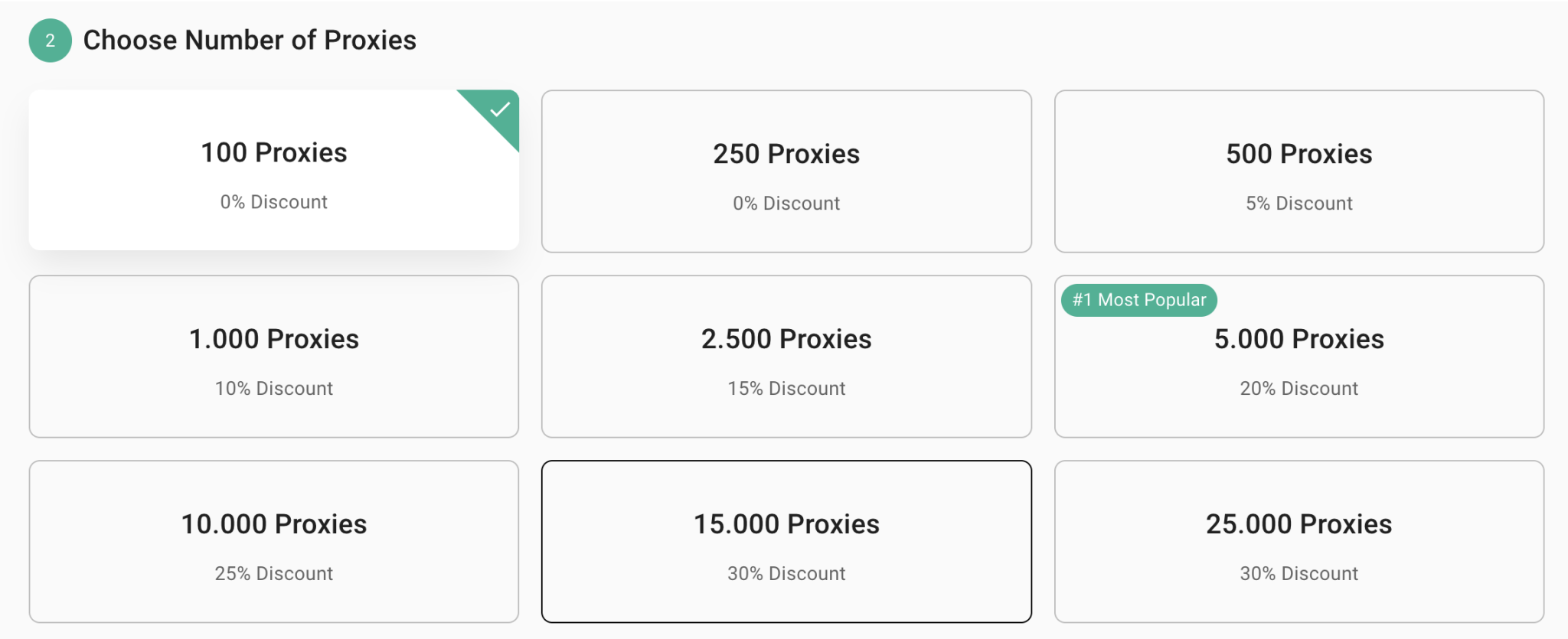
Task: Click the numbered step 2 circle badge
Action: 49,40
